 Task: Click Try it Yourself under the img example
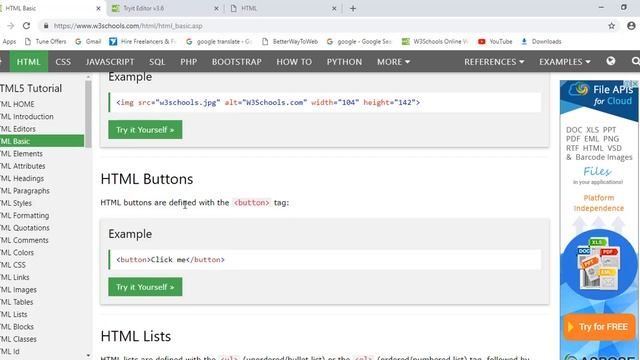(x=145, y=130)
